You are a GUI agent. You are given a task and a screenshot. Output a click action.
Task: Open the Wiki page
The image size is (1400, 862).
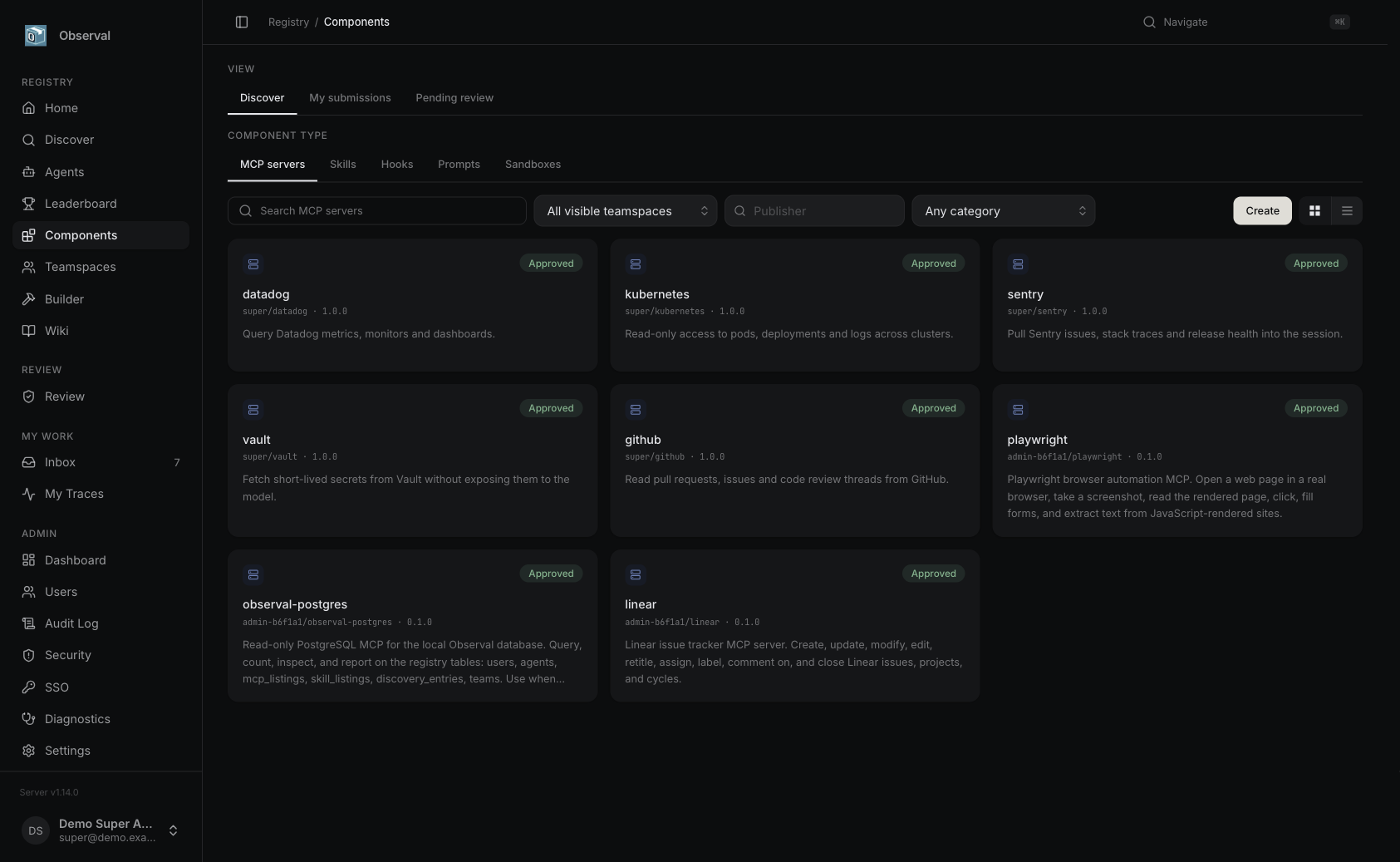pyautogui.click(x=101, y=331)
